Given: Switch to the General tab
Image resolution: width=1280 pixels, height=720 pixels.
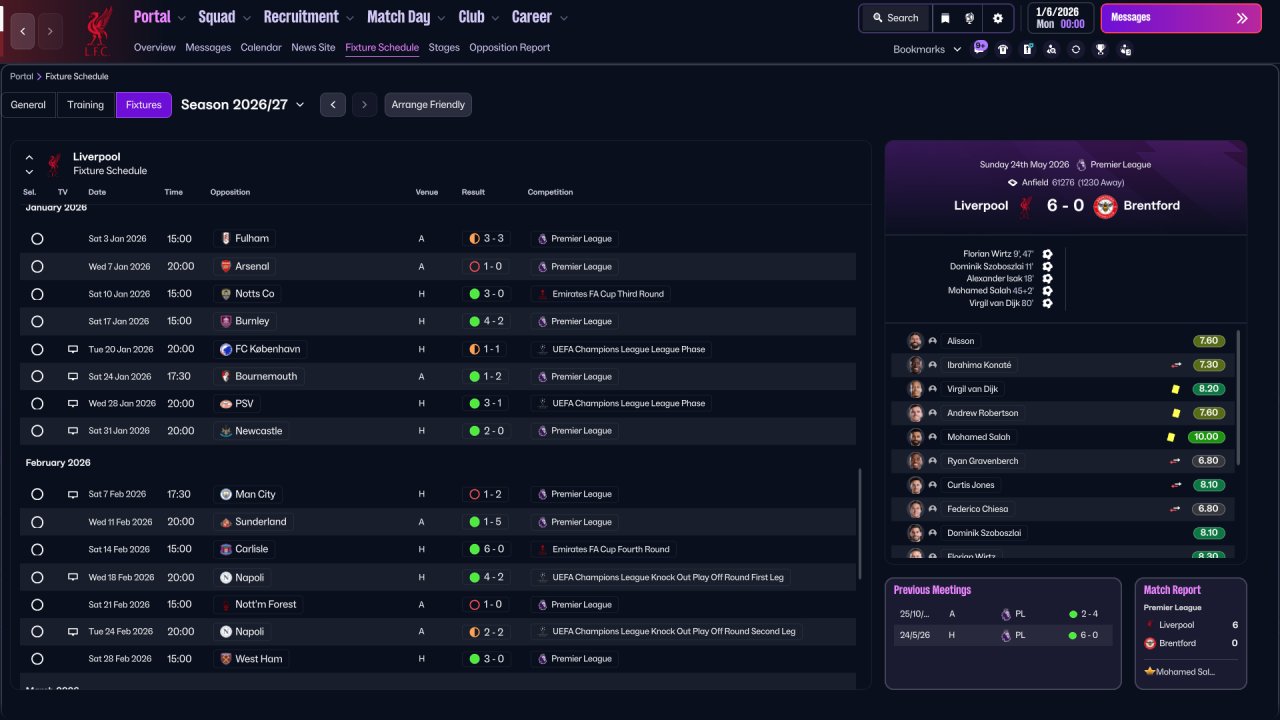Looking at the screenshot, I should coord(28,105).
